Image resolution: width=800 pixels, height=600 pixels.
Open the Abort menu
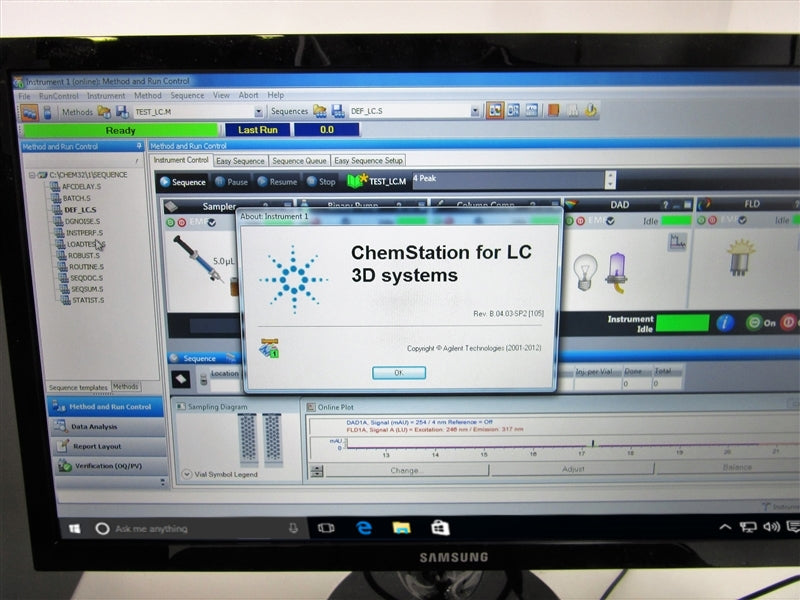tap(248, 95)
